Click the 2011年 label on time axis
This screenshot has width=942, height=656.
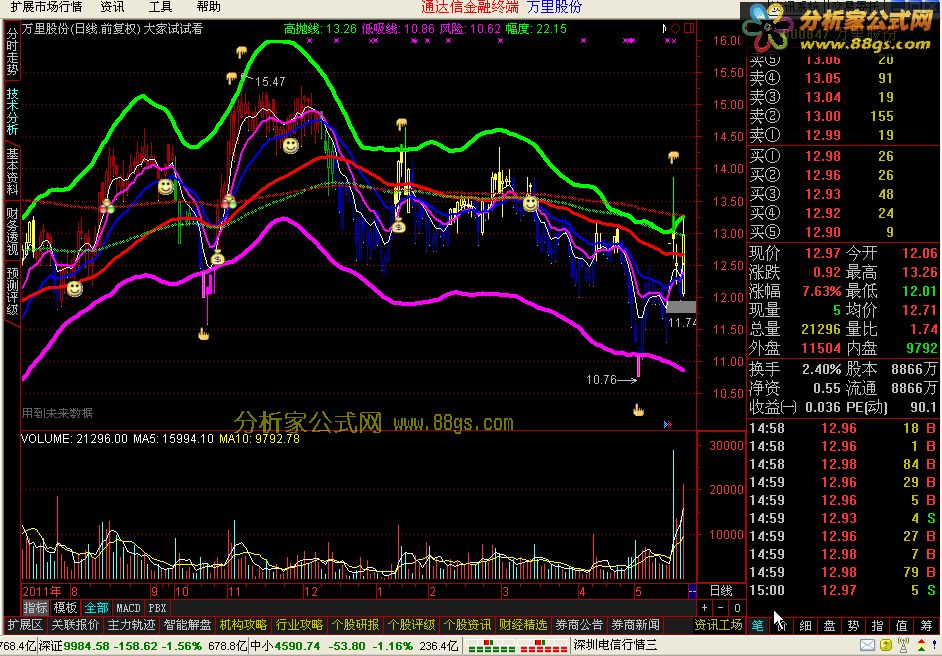point(41,591)
